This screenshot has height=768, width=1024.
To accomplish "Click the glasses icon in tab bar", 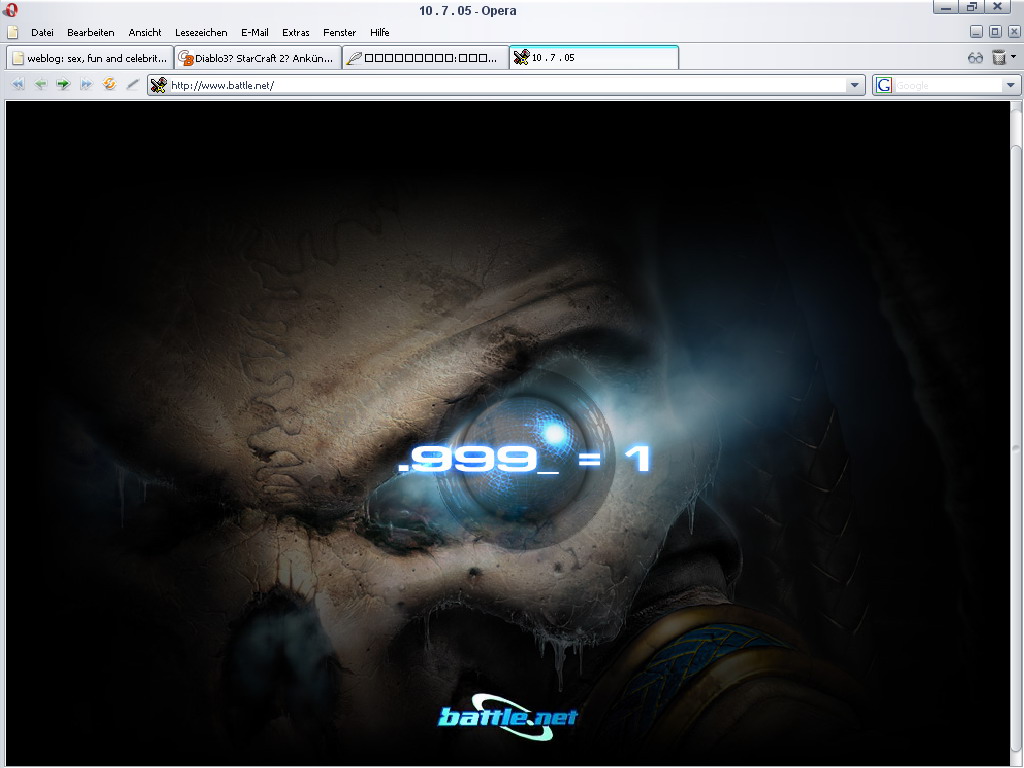I will click(975, 57).
